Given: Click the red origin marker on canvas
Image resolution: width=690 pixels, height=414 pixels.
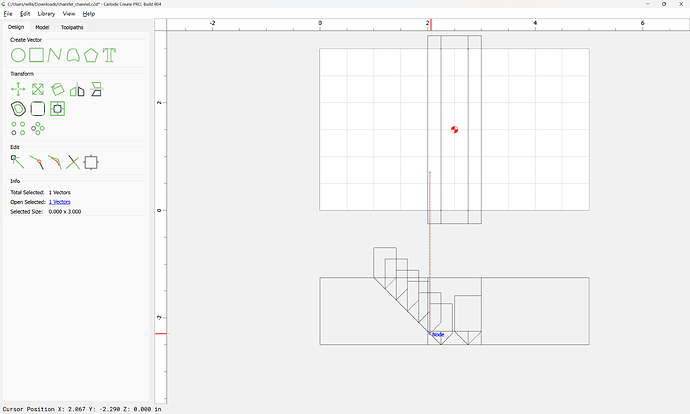Looking at the screenshot, I should (454, 130).
